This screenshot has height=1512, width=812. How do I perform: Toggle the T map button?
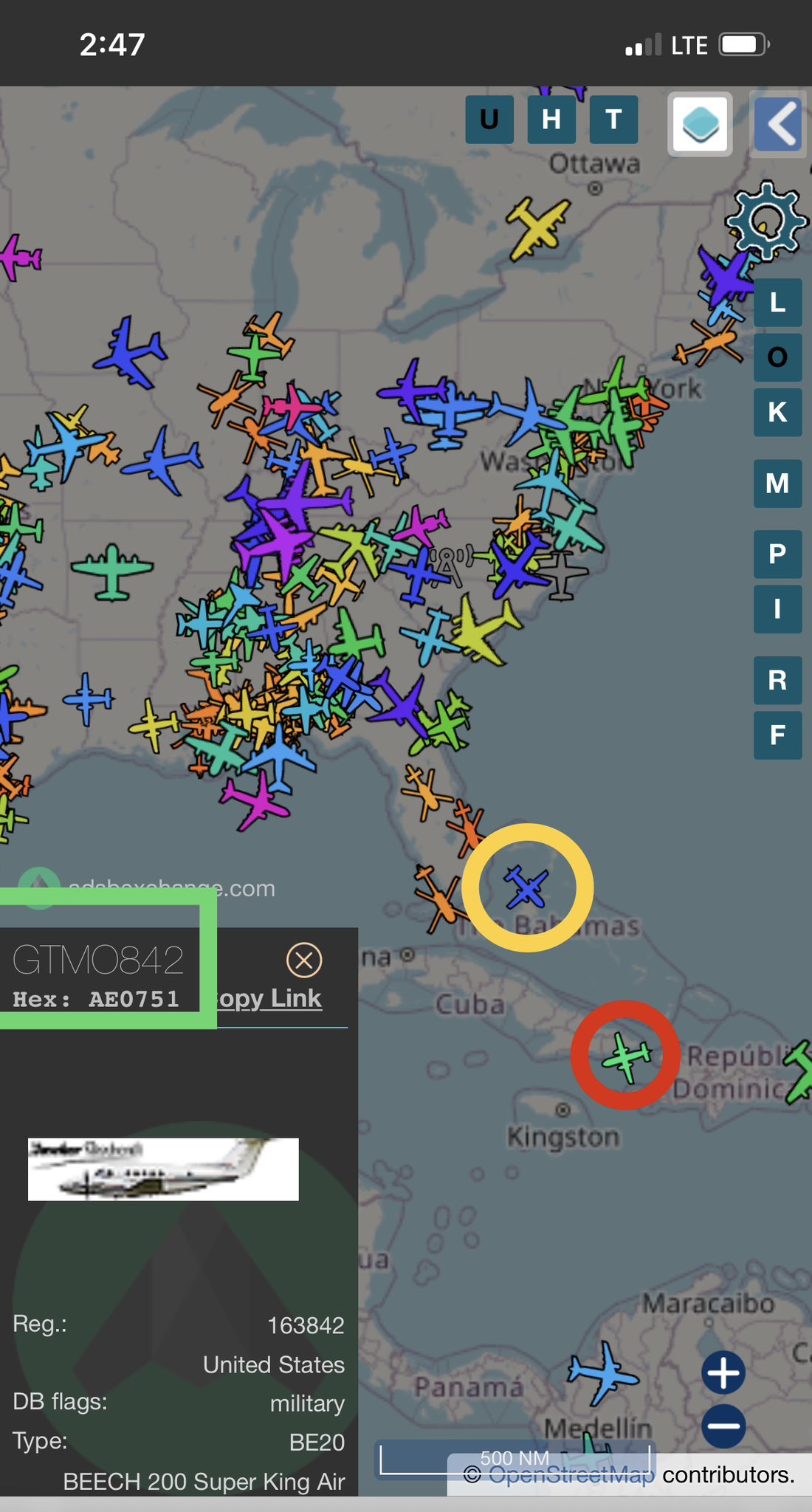(x=613, y=120)
